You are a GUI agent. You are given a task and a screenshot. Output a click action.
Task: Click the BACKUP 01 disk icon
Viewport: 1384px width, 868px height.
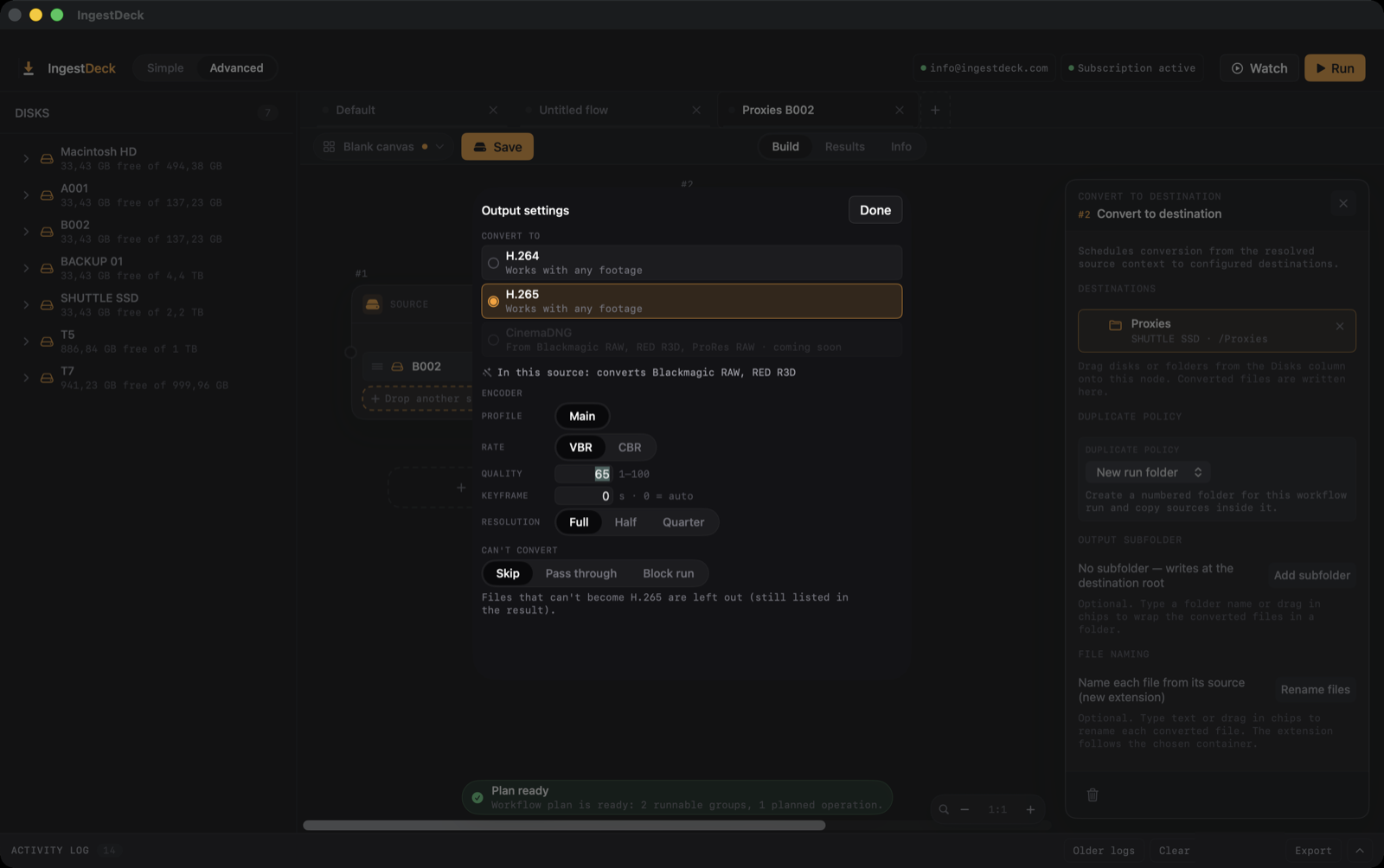pyautogui.click(x=47, y=269)
